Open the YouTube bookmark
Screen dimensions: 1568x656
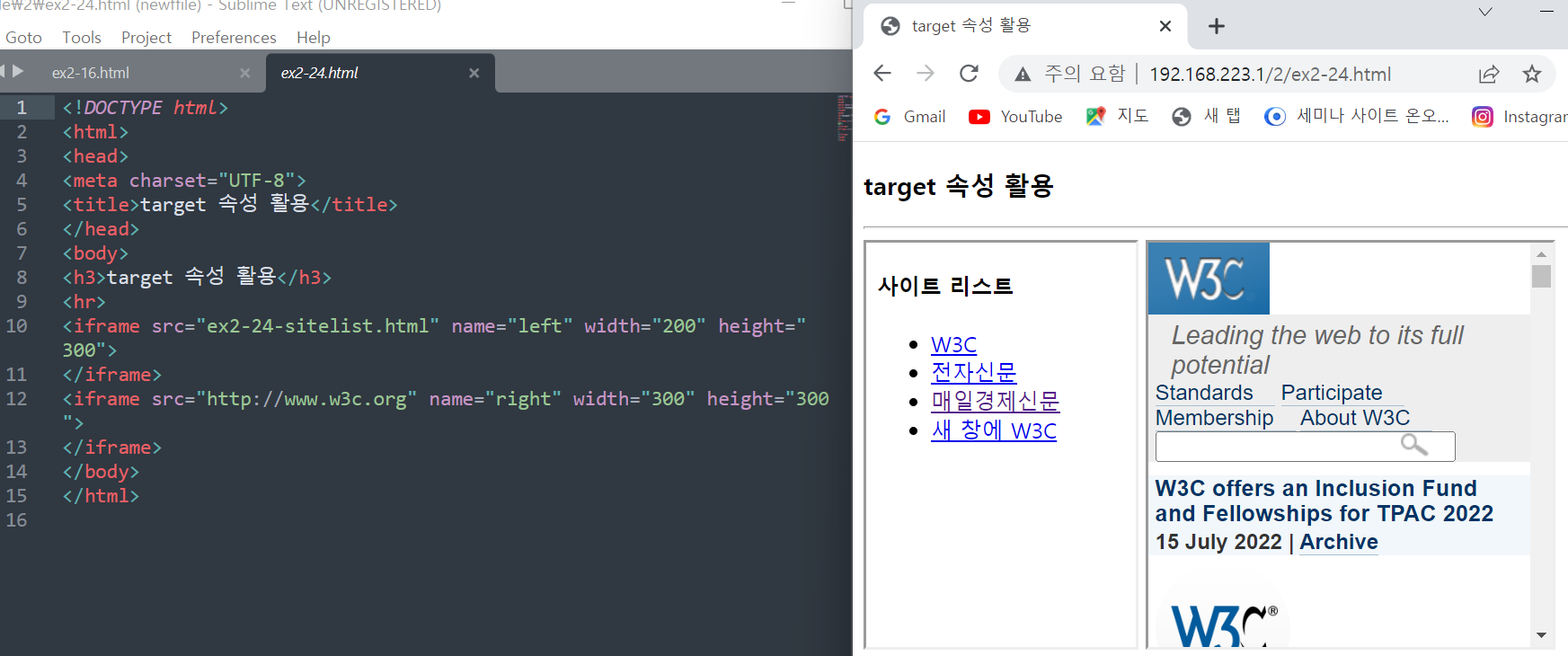click(x=1015, y=117)
